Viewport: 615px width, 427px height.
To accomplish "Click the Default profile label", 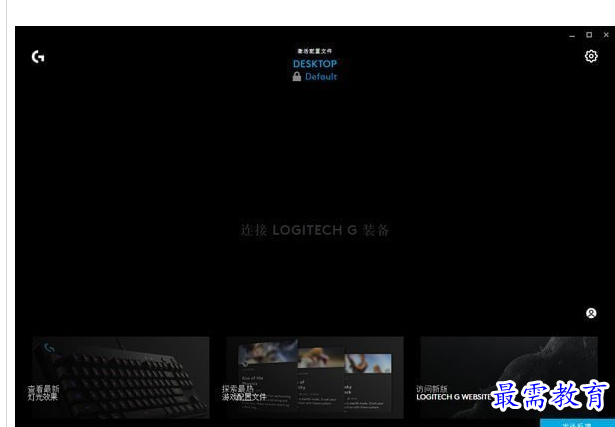I will point(321,76).
